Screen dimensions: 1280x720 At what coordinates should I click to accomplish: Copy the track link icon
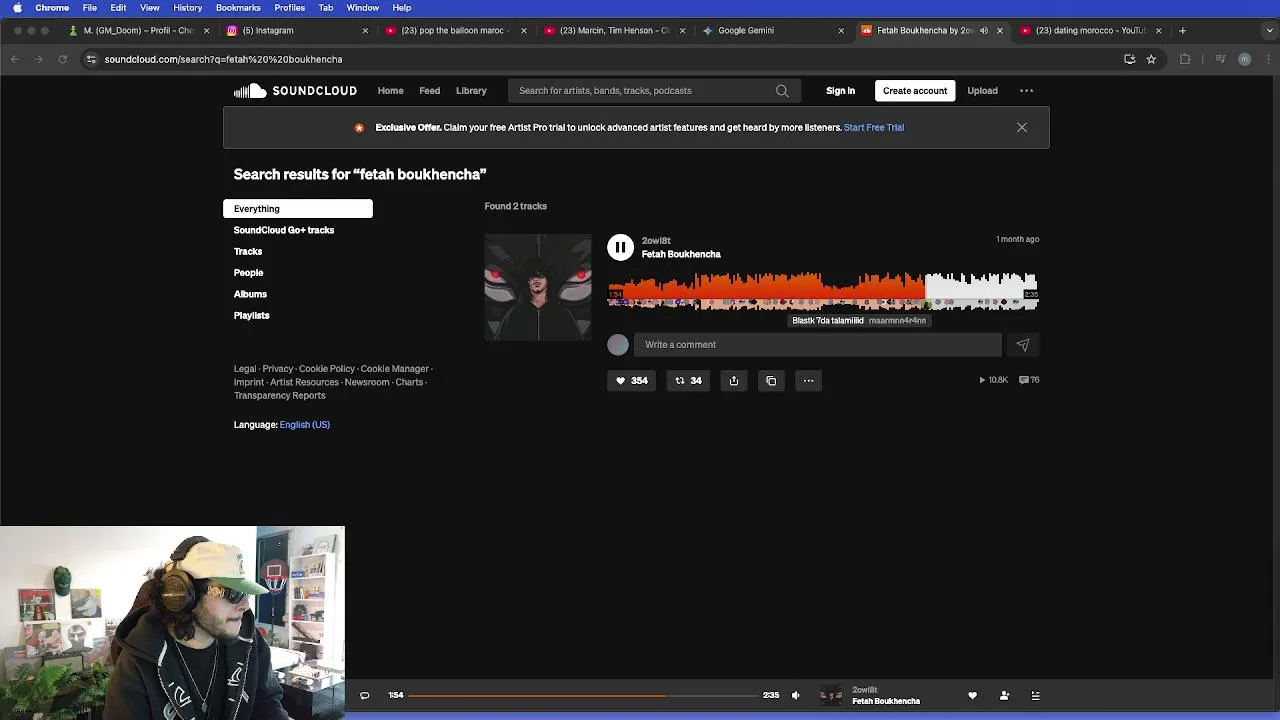point(771,380)
